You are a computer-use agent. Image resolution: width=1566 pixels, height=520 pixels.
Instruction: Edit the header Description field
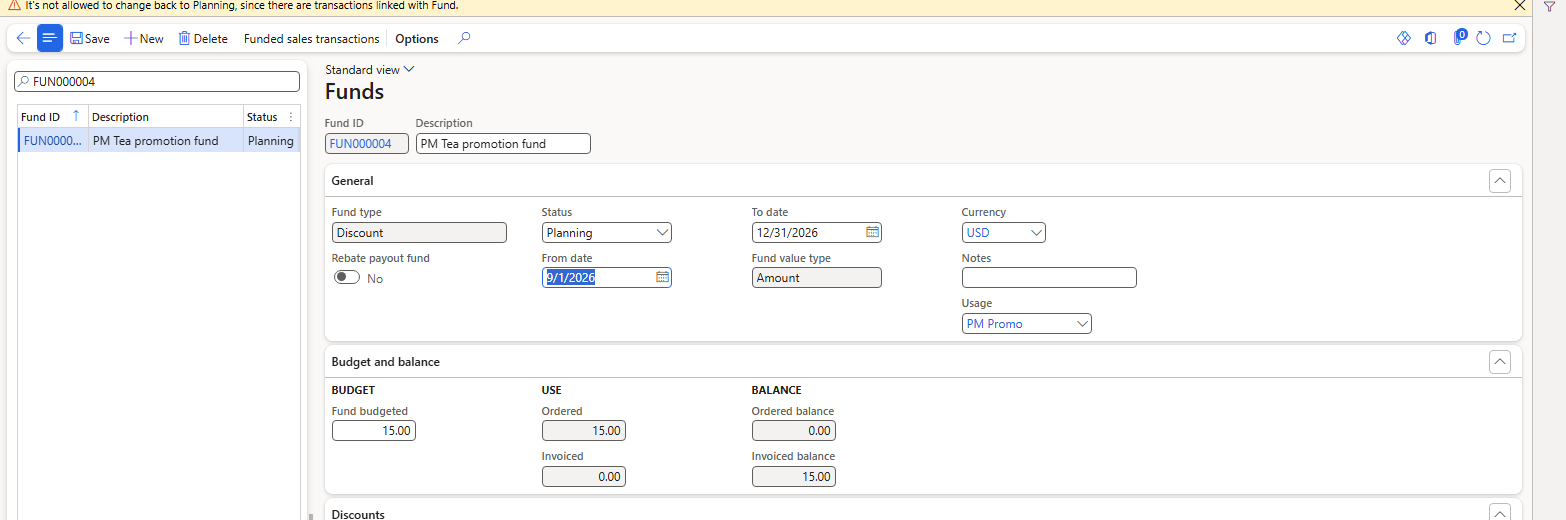pos(503,143)
